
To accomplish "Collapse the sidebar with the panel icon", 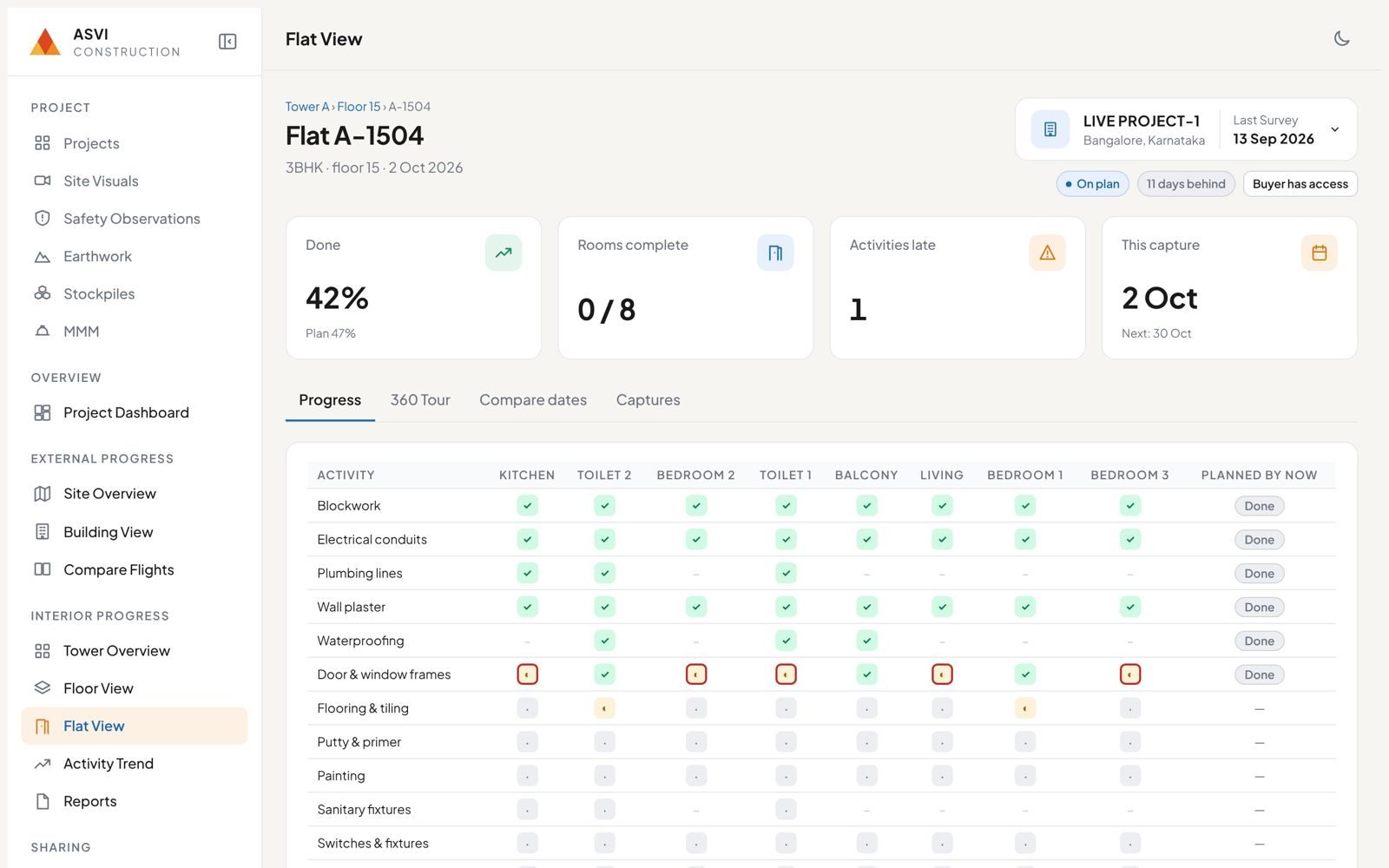I will (227, 42).
